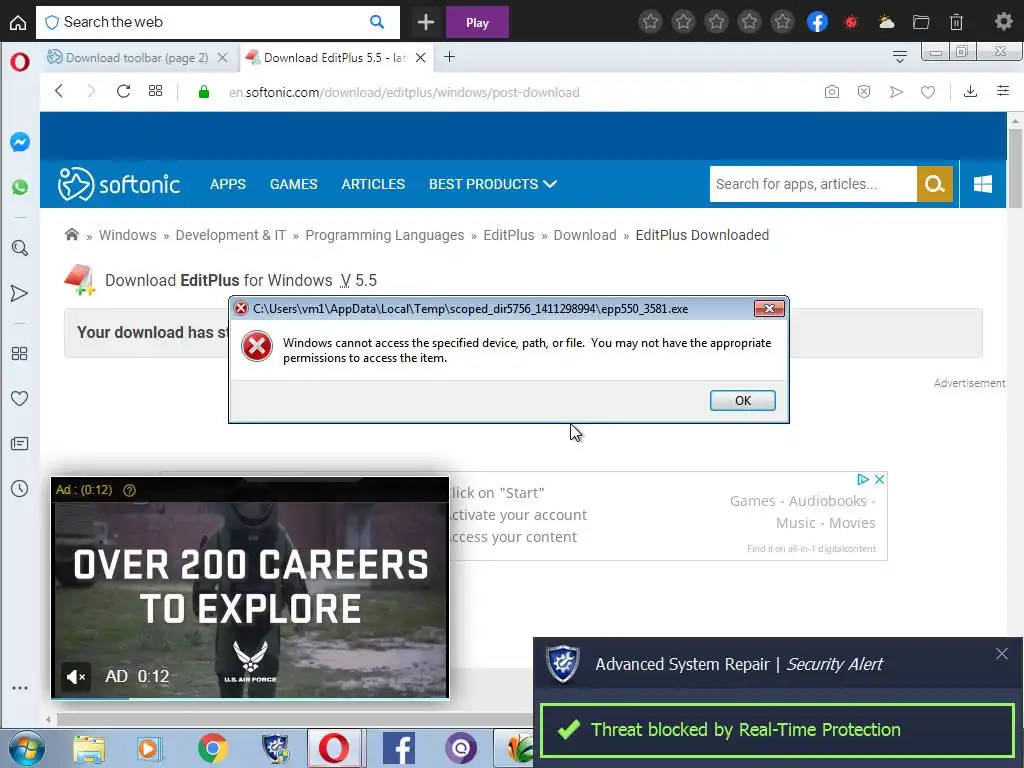Click the purple Play button
The height and width of the screenshot is (768, 1024).
[477, 22]
